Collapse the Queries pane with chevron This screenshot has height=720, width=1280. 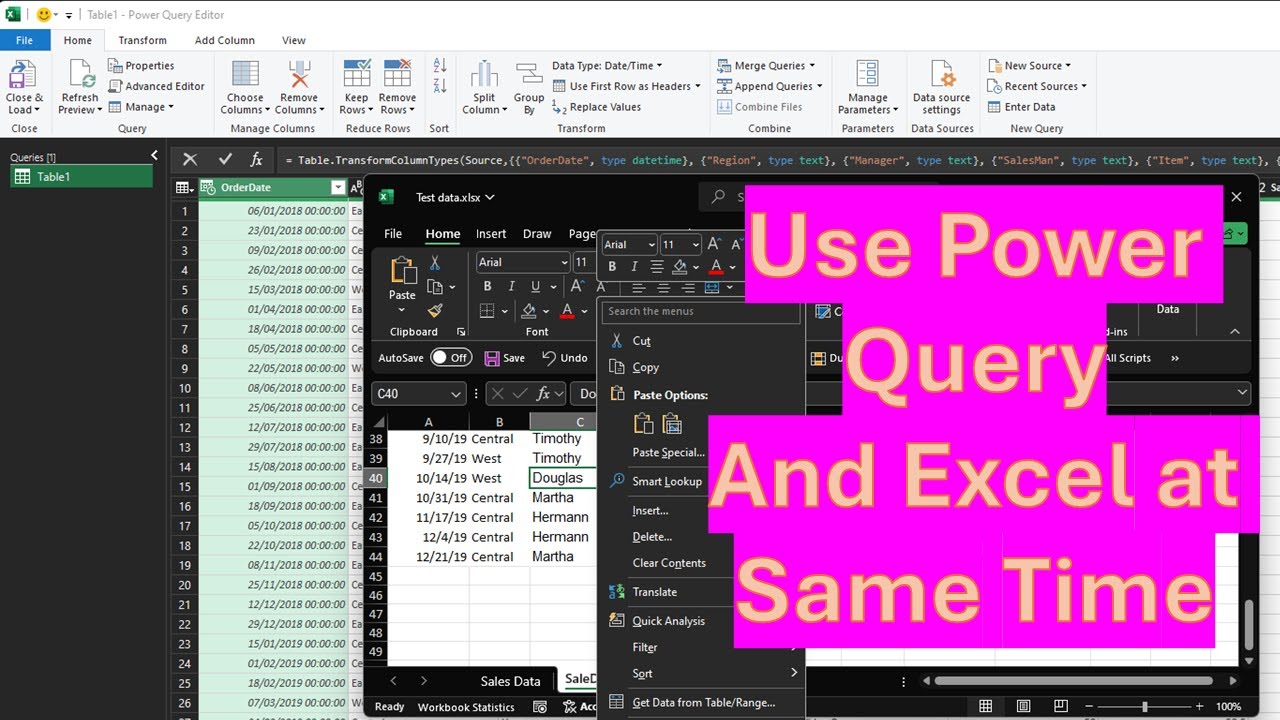coord(154,155)
